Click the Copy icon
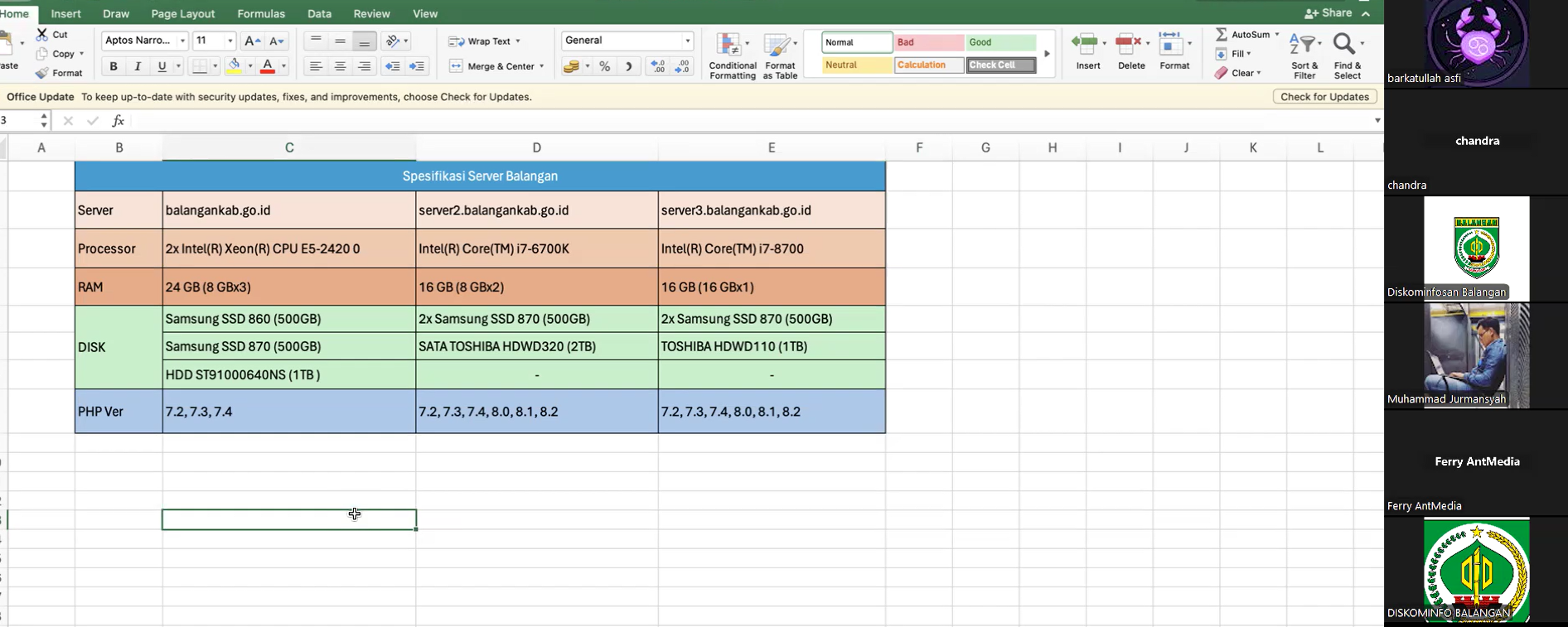 point(42,54)
